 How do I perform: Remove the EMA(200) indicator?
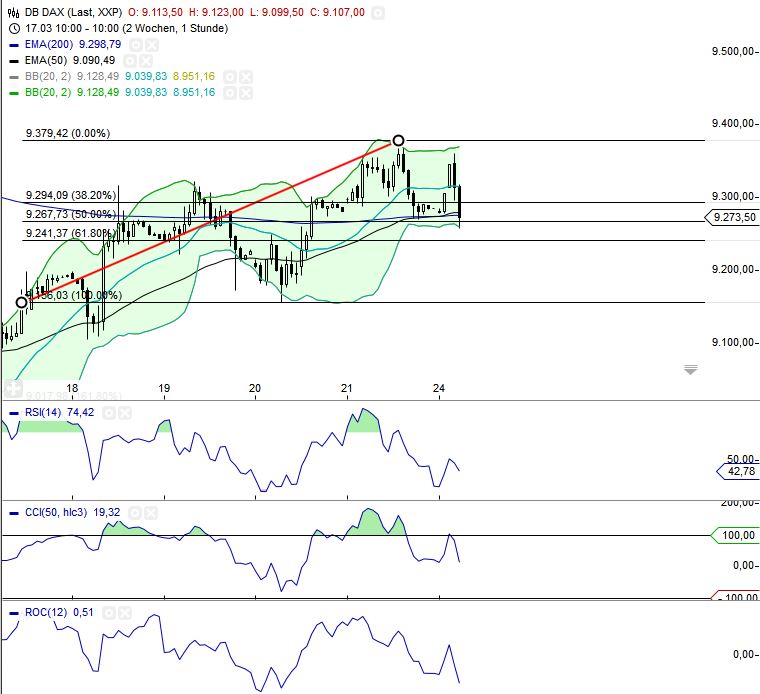pos(152,46)
